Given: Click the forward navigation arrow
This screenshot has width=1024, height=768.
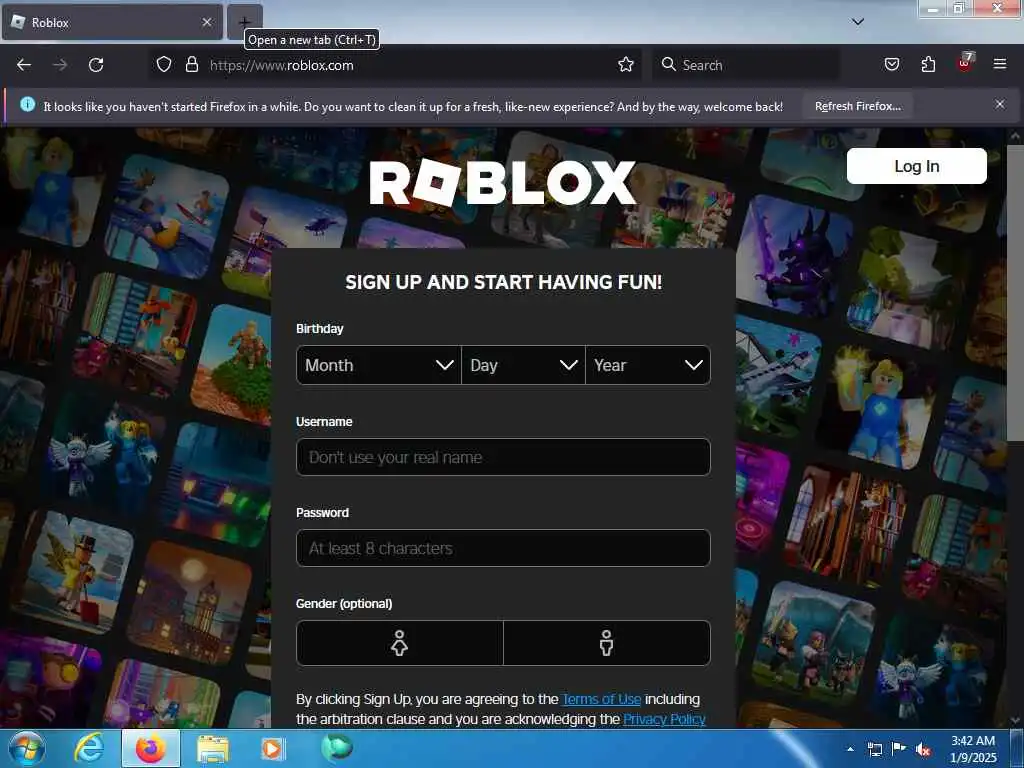Looking at the screenshot, I should point(59,65).
